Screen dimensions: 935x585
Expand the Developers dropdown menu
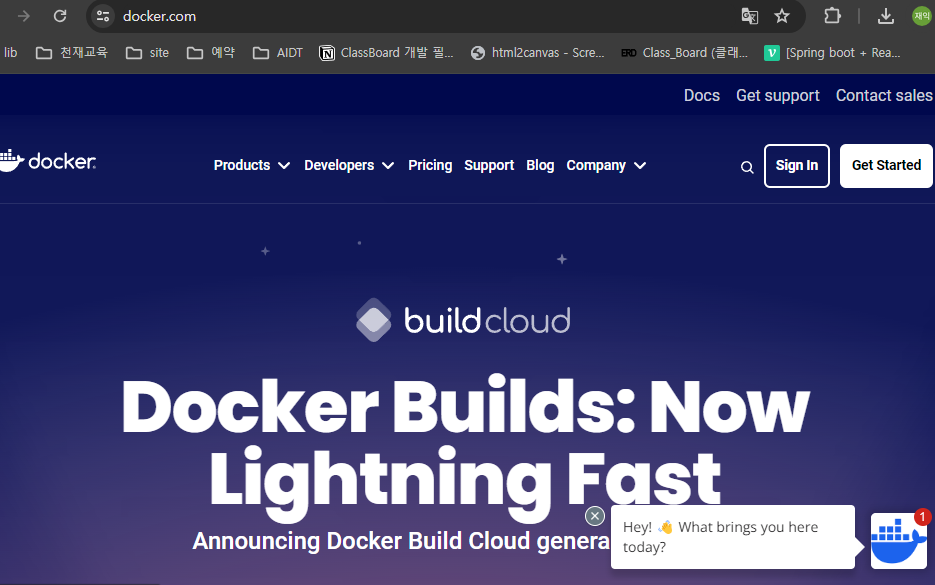coord(349,165)
